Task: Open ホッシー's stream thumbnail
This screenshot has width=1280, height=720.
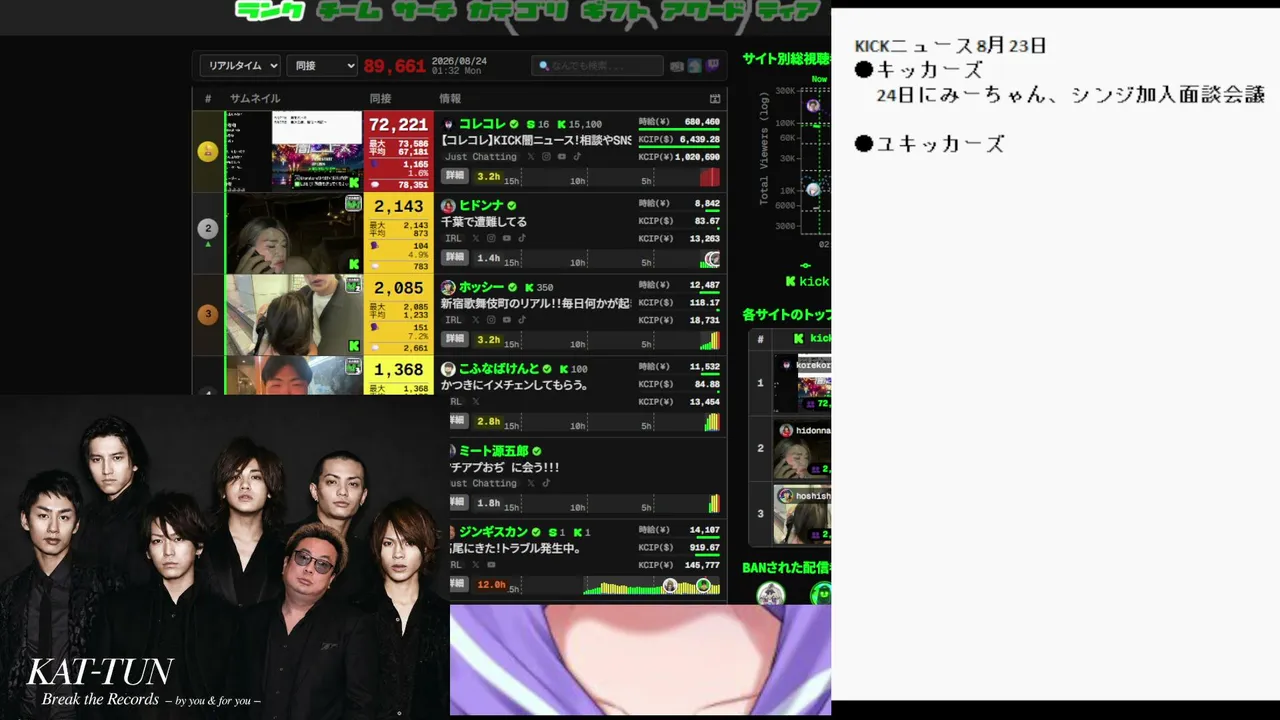Action: click(x=293, y=315)
